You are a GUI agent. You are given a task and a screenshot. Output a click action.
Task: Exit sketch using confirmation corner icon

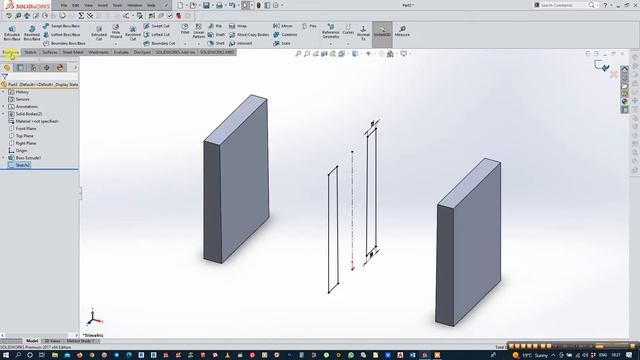601,66
